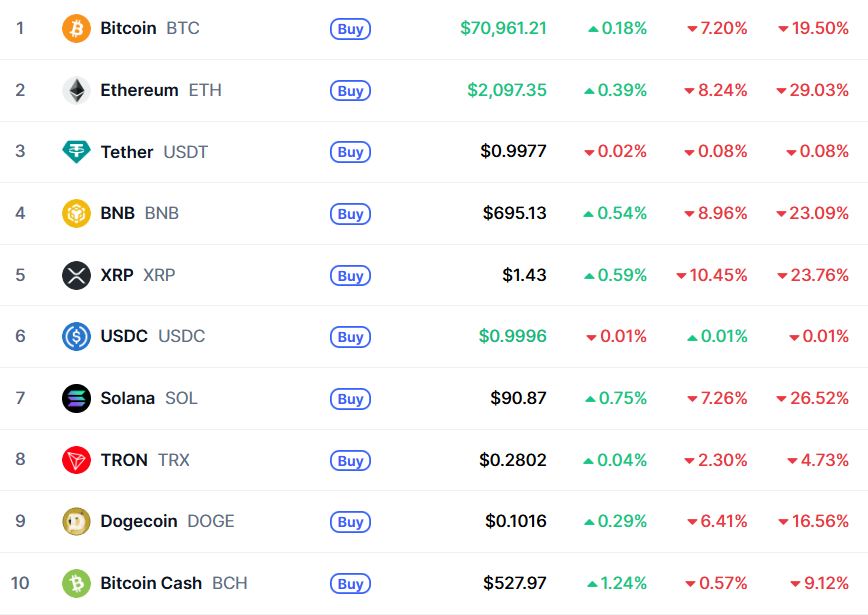Click the Dogecoin logo icon
This screenshot has width=868, height=615.
click(x=76, y=522)
